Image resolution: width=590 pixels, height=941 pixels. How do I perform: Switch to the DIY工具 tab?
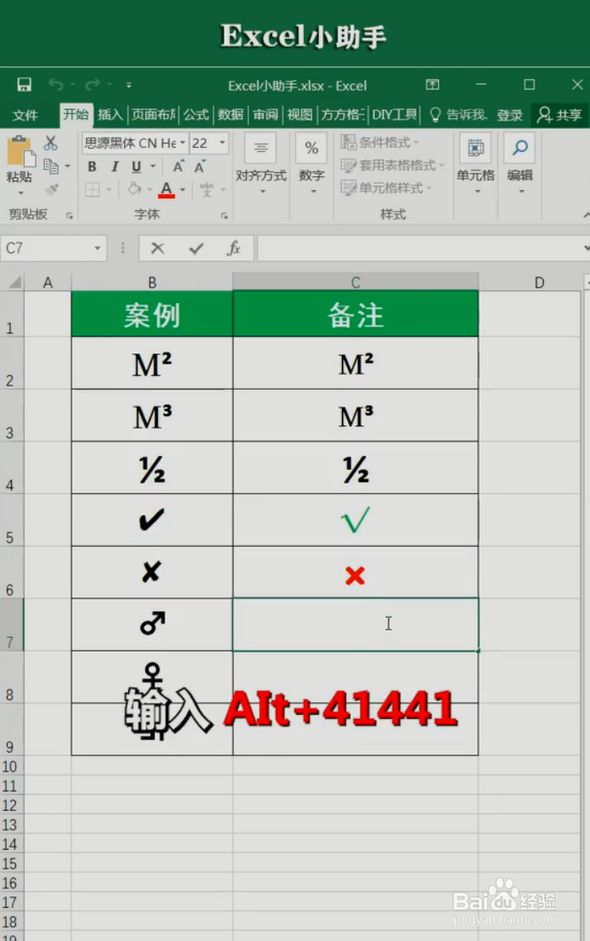[x=394, y=115]
